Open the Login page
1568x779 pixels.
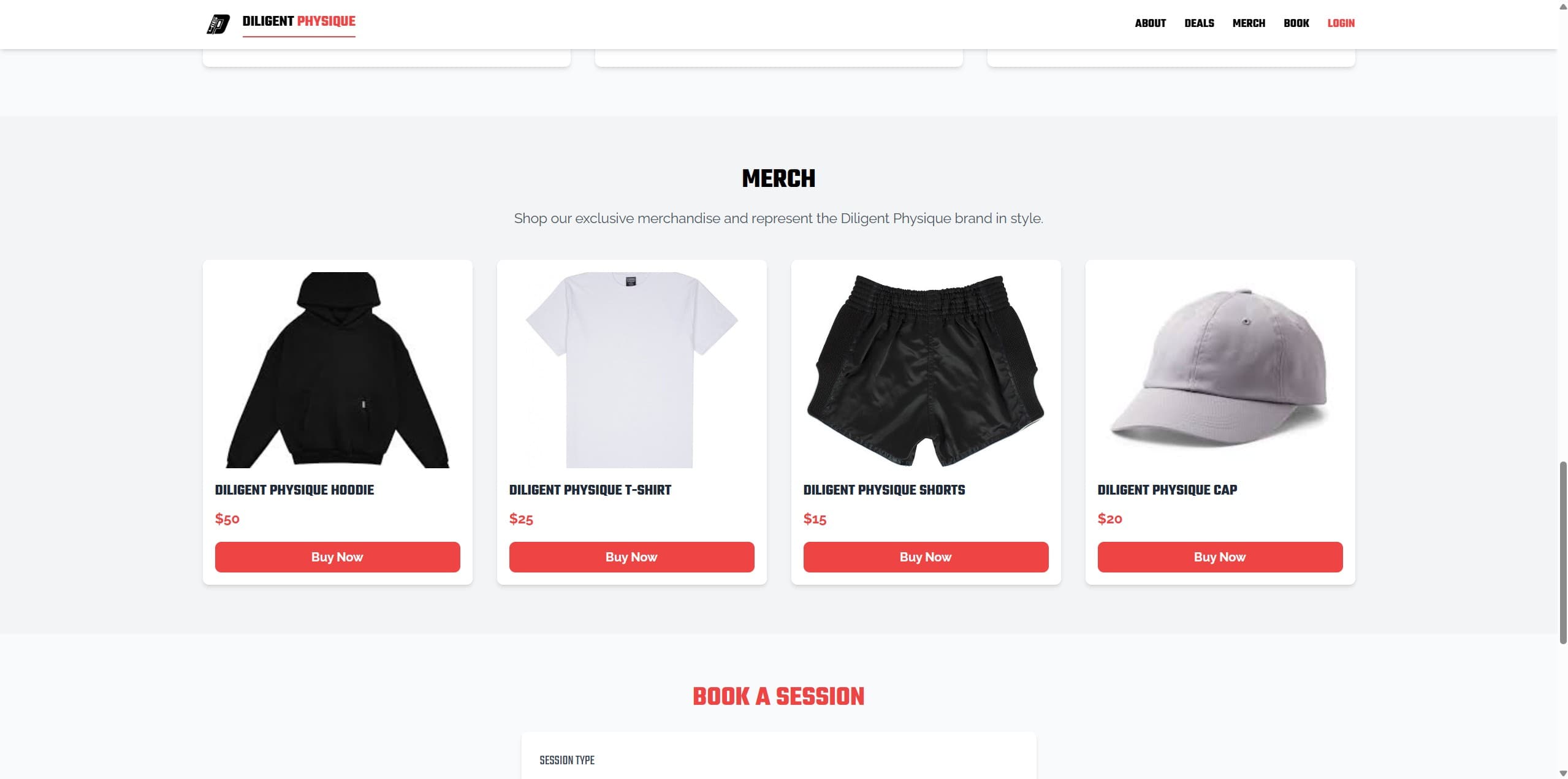(x=1341, y=23)
